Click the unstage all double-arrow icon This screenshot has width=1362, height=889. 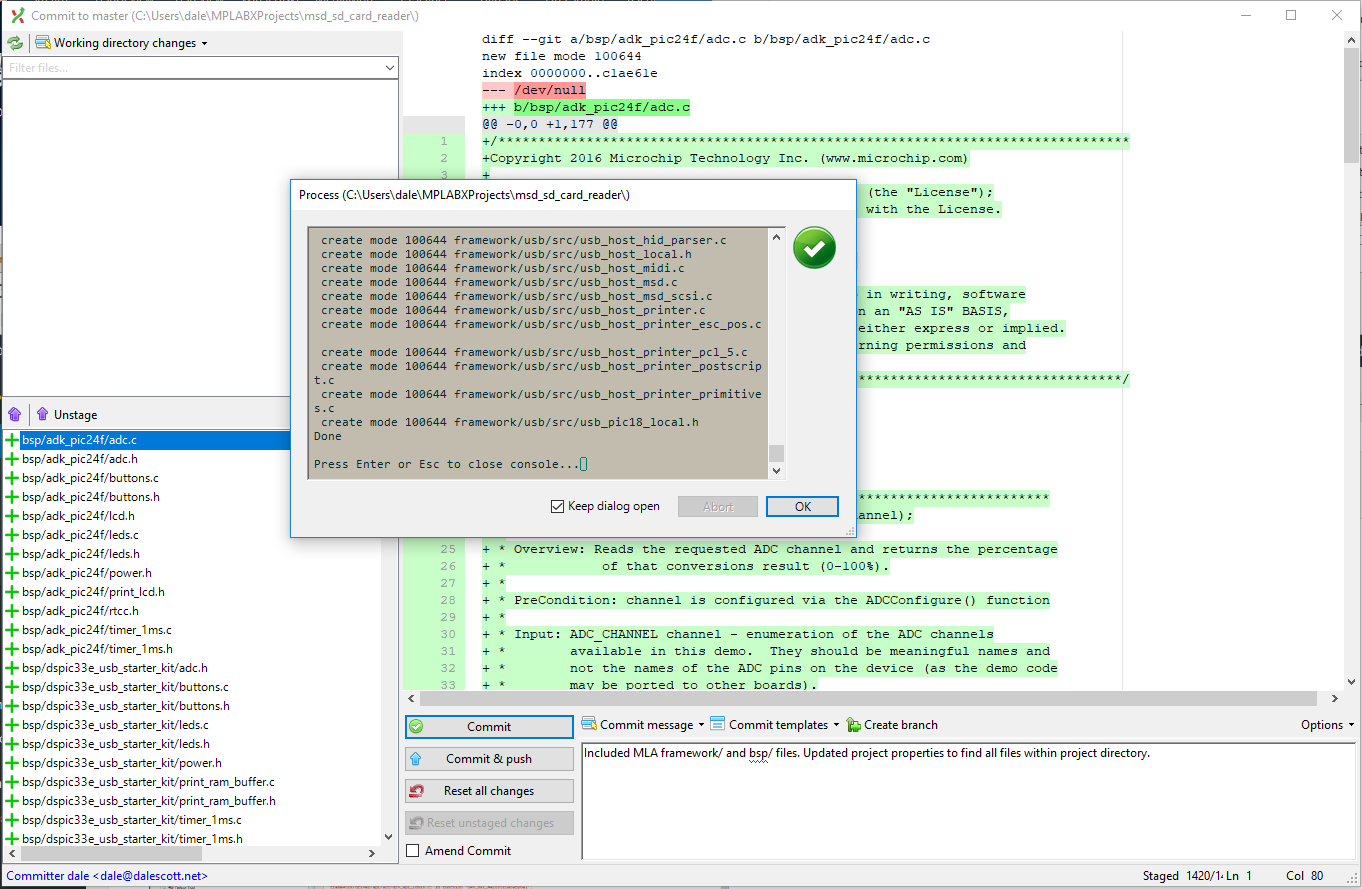(x=15, y=414)
